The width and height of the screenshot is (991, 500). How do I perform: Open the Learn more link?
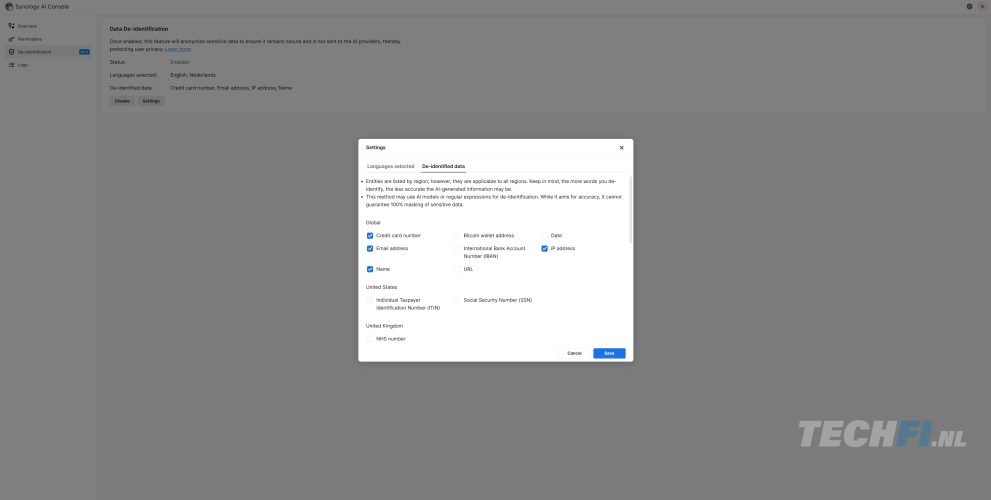click(178, 49)
